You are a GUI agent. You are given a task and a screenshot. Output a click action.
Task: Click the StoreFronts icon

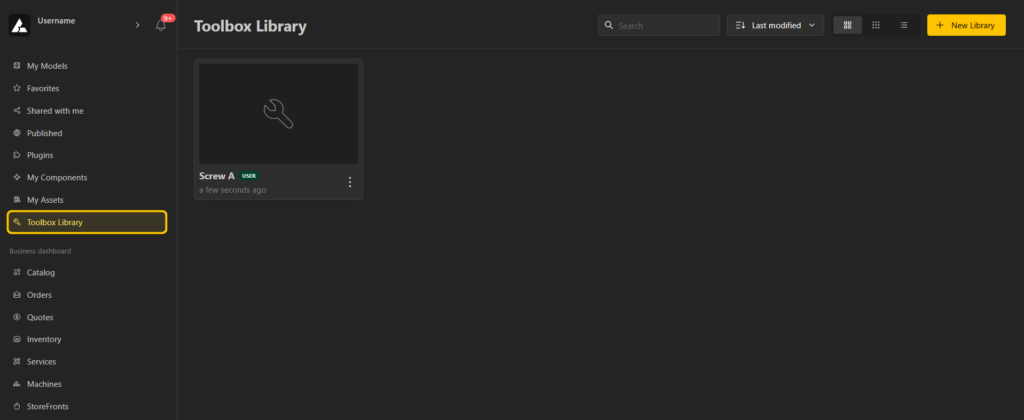(x=17, y=406)
